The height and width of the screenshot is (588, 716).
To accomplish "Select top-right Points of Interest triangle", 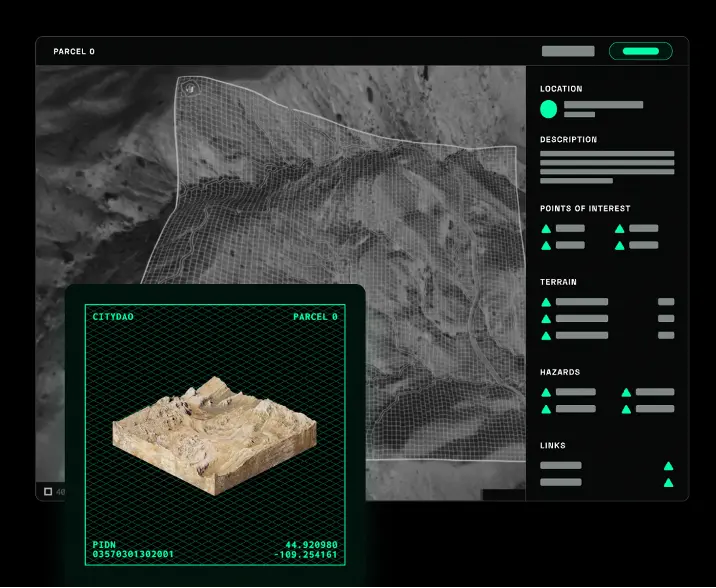I will point(619,229).
